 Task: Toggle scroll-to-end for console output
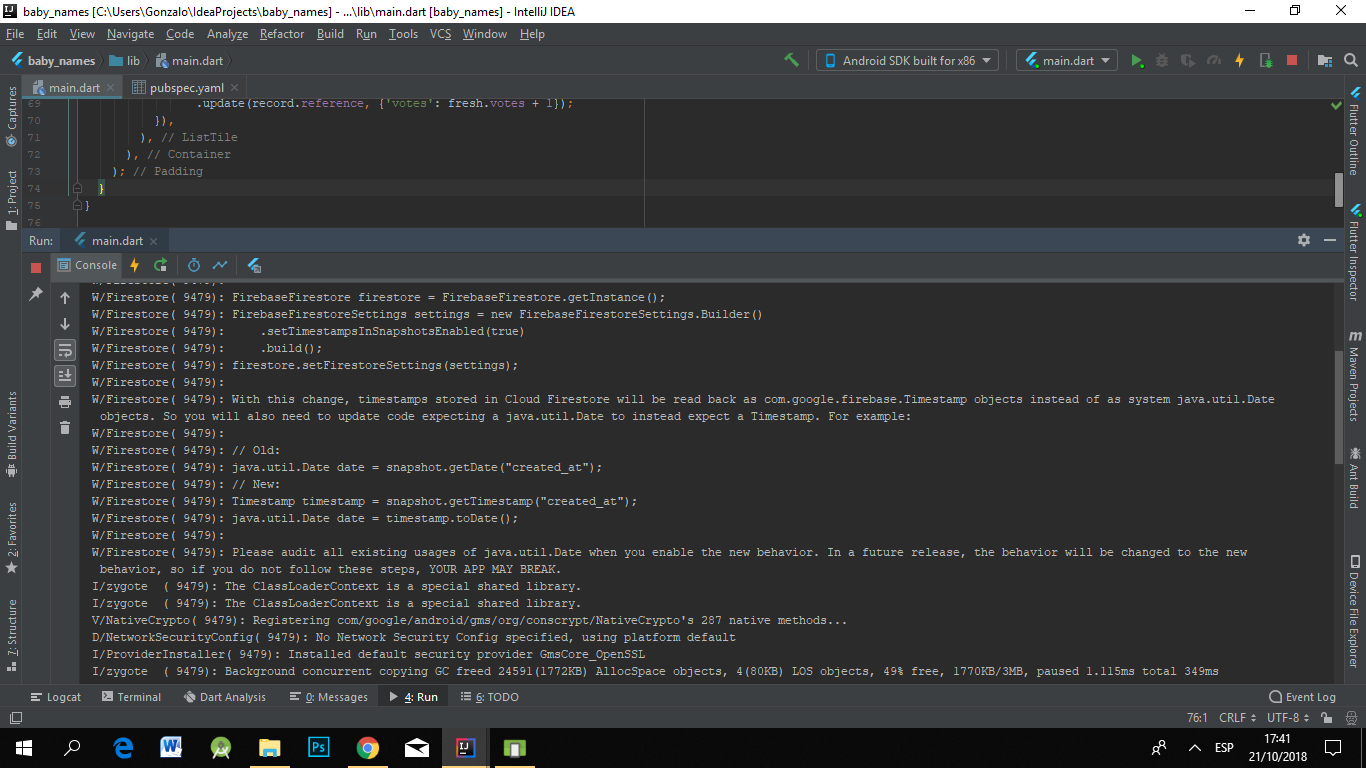point(64,375)
